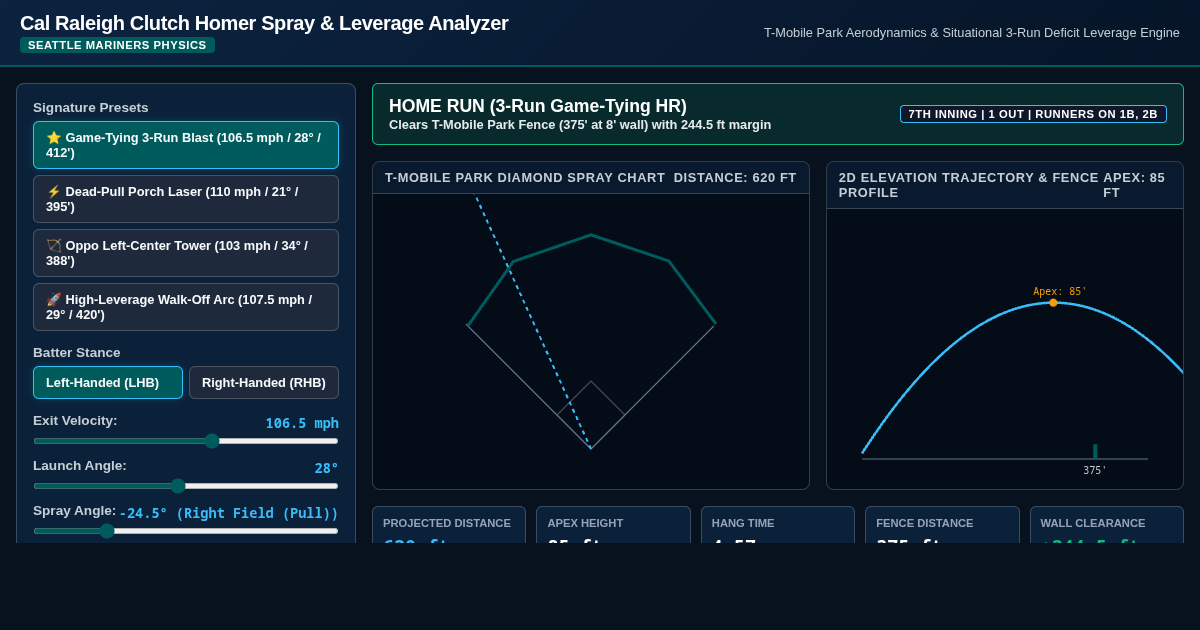This screenshot has width=1200, height=630.
Task: Click the HOME RUN (3-Run Game-Tying HR) heading
Action: click(538, 106)
